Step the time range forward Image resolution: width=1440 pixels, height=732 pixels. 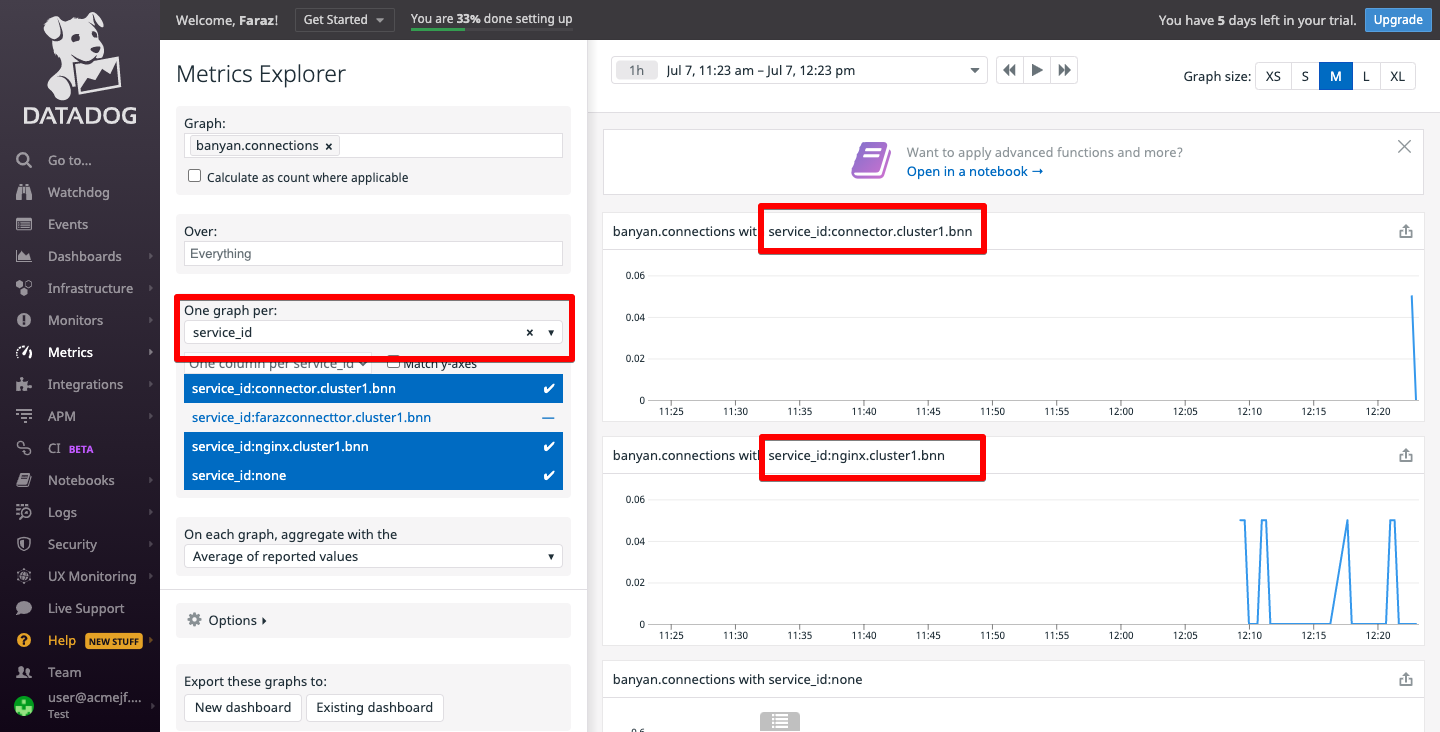[x=1064, y=70]
